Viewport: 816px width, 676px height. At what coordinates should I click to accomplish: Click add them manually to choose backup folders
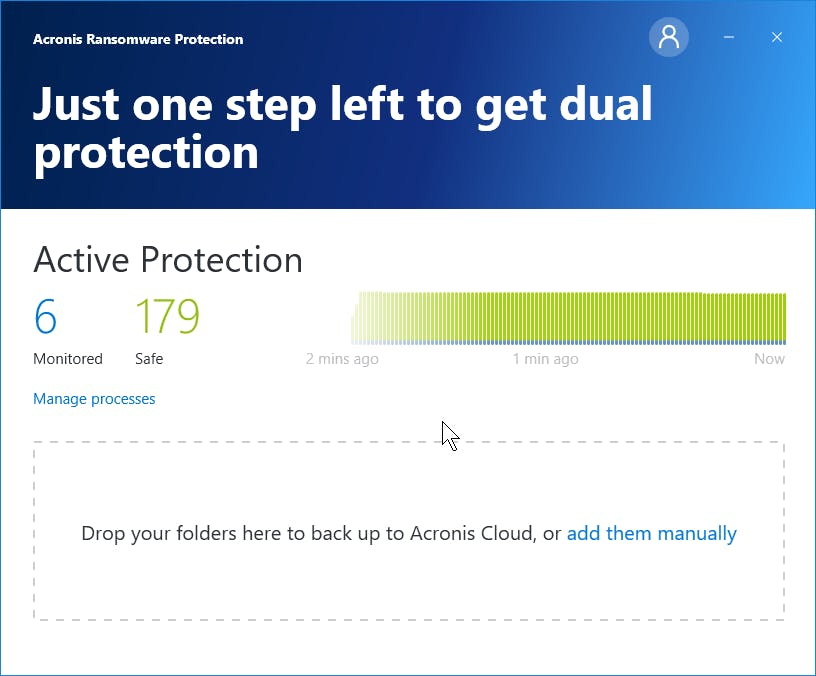(652, 533)
